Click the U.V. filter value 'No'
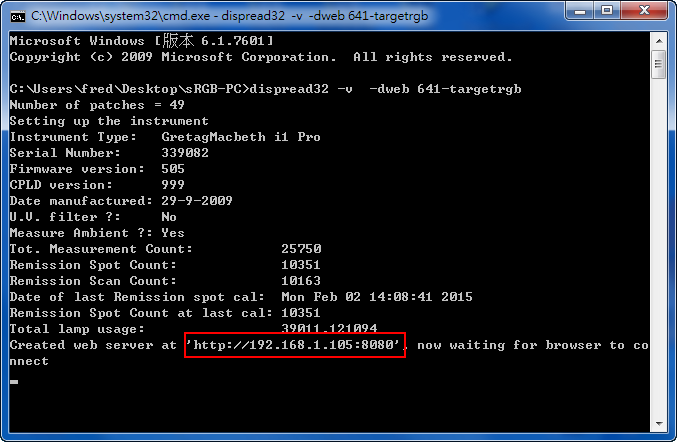Screen dimensions: 677x442 click(x=169, y=217)
